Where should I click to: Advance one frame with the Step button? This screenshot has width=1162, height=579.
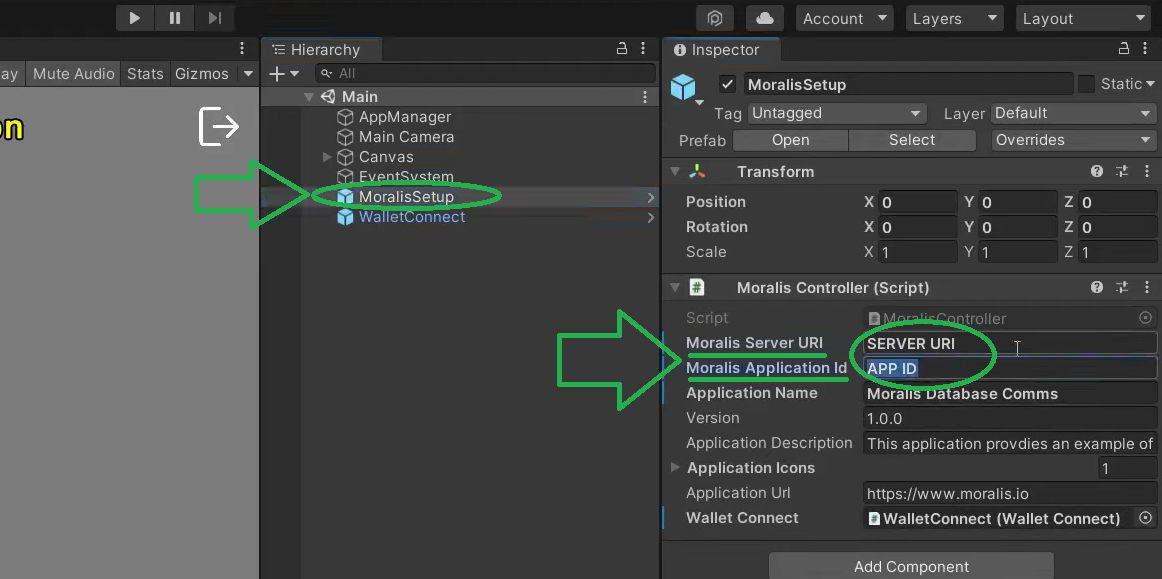tap(215, 18)
